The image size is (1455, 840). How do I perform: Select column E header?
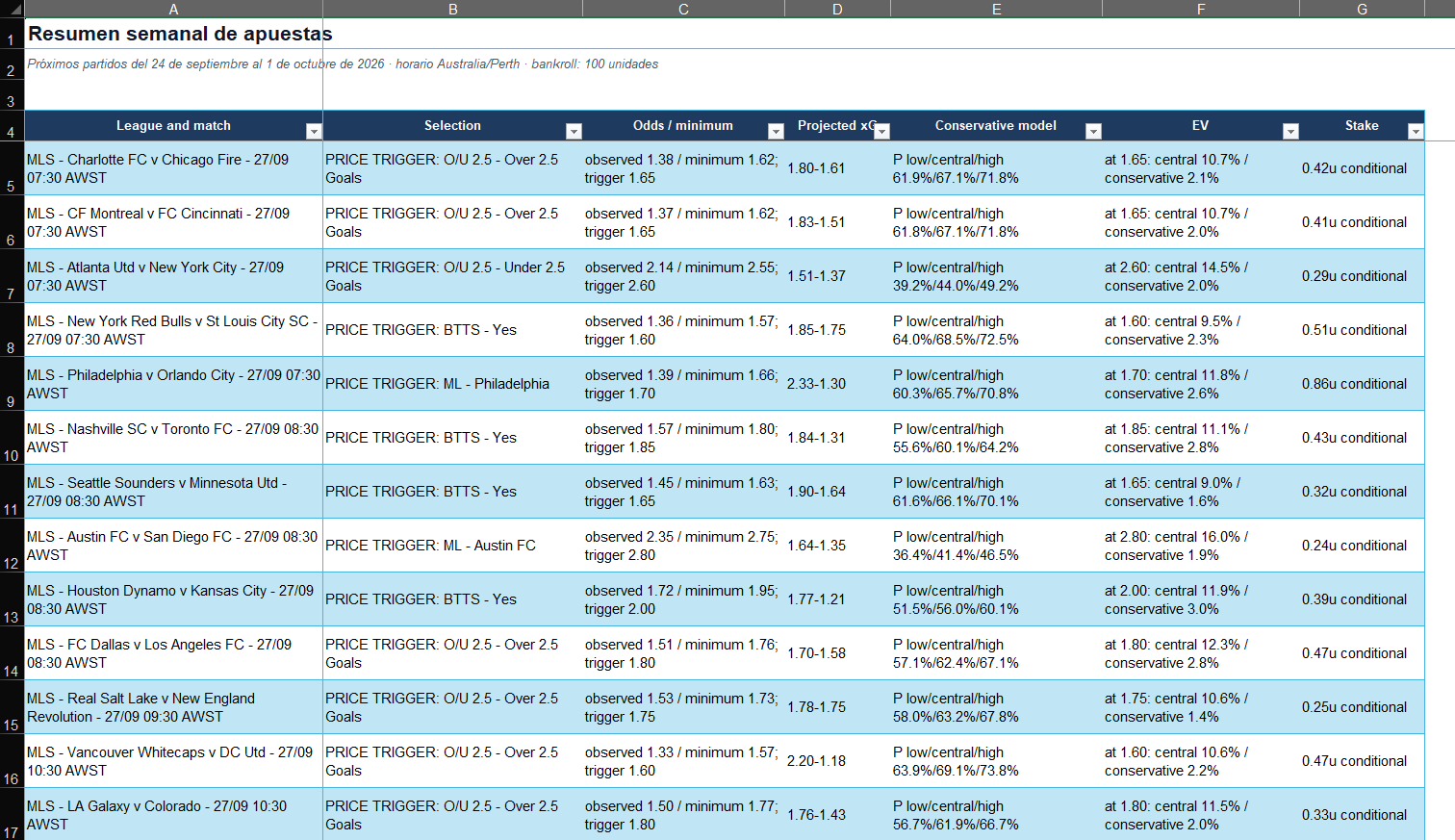pos(997,9)
